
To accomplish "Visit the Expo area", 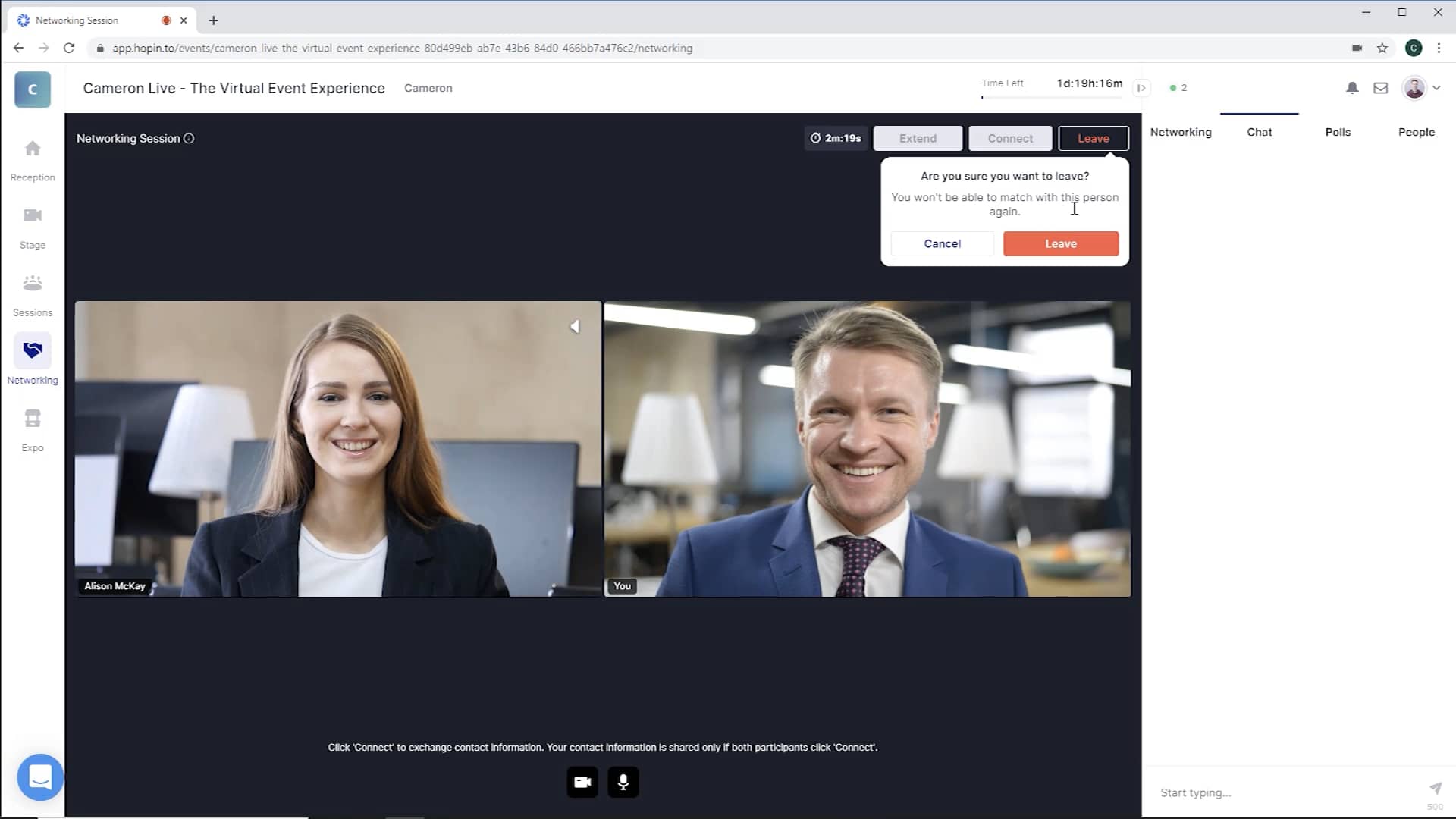I will pyautogui.click(x=32, y=427).
